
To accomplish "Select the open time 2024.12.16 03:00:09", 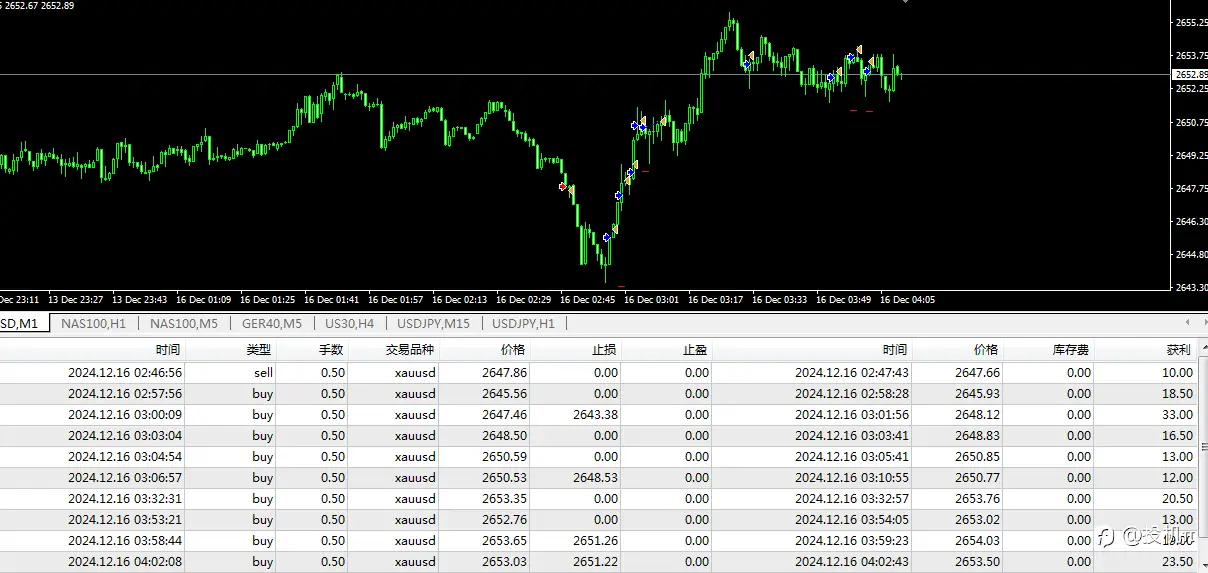I will tap(125, 414).
